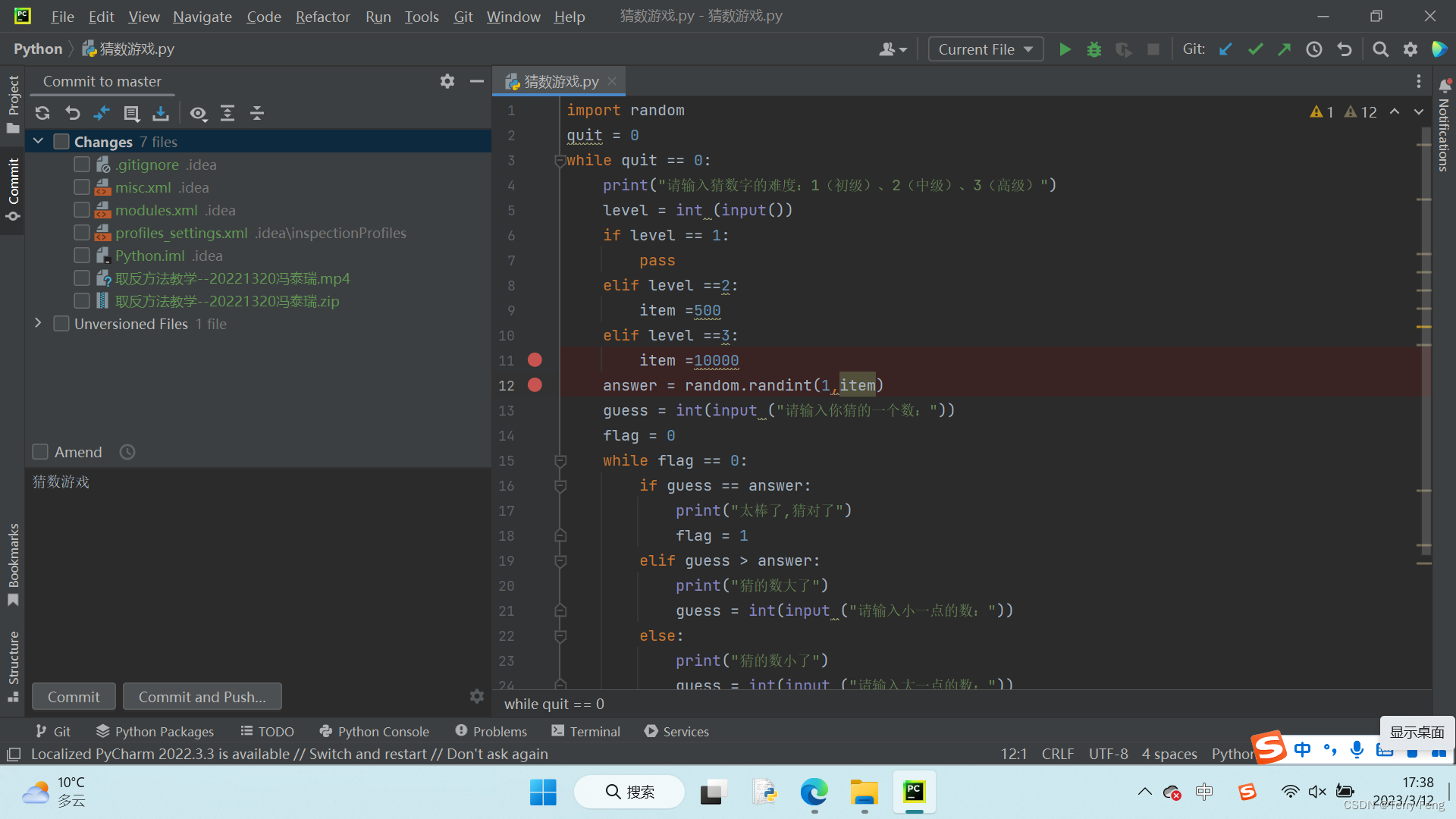Open the Refactor menu
This screenshot has height=819, width=1456.
pyautogui.click(x=322, y=16)
